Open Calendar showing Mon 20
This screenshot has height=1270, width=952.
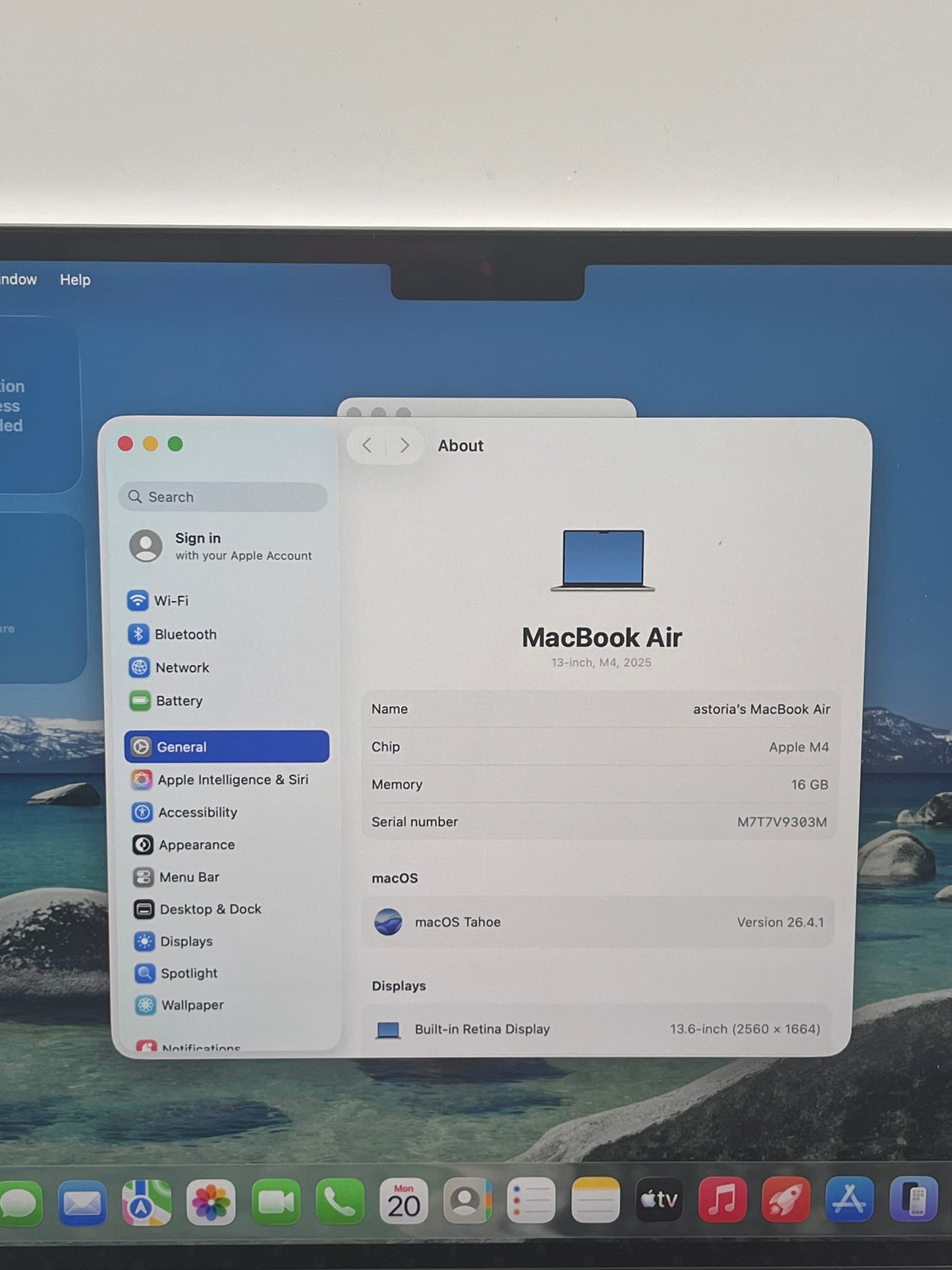pos(403,1201)
